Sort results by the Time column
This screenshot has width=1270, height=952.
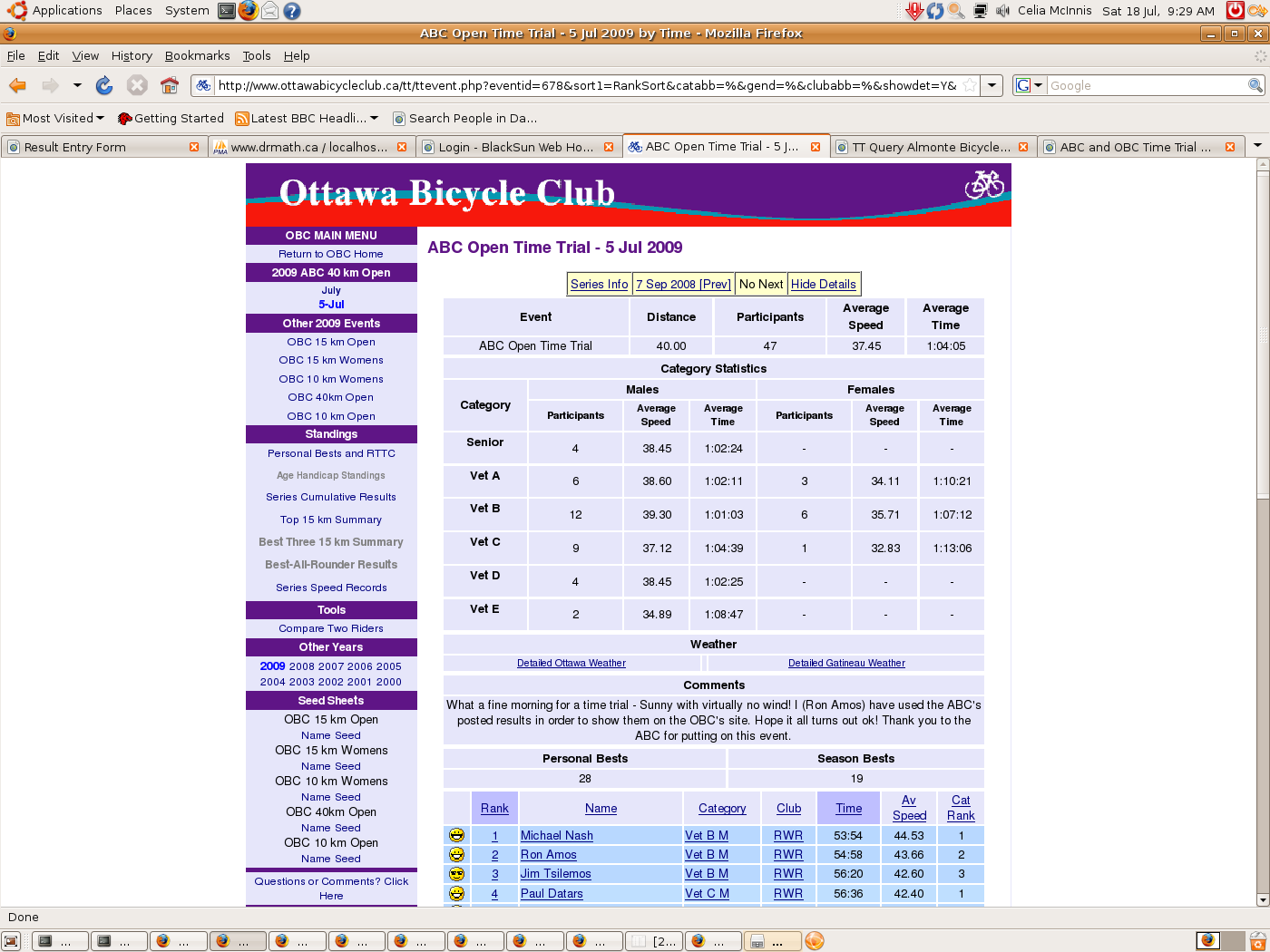click(848, 808)
